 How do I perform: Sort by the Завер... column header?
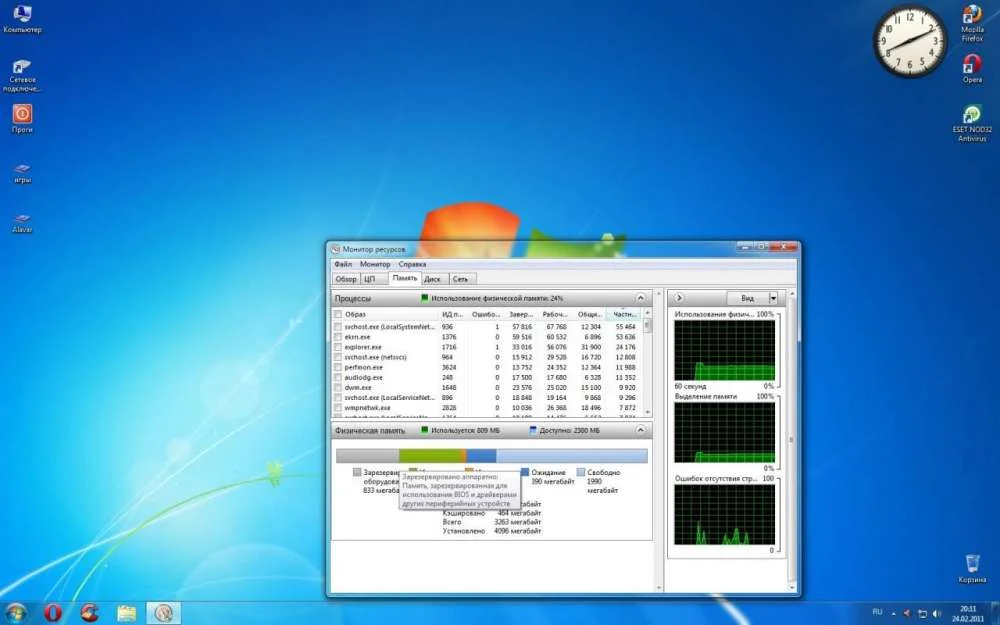[x=520, y=314]
